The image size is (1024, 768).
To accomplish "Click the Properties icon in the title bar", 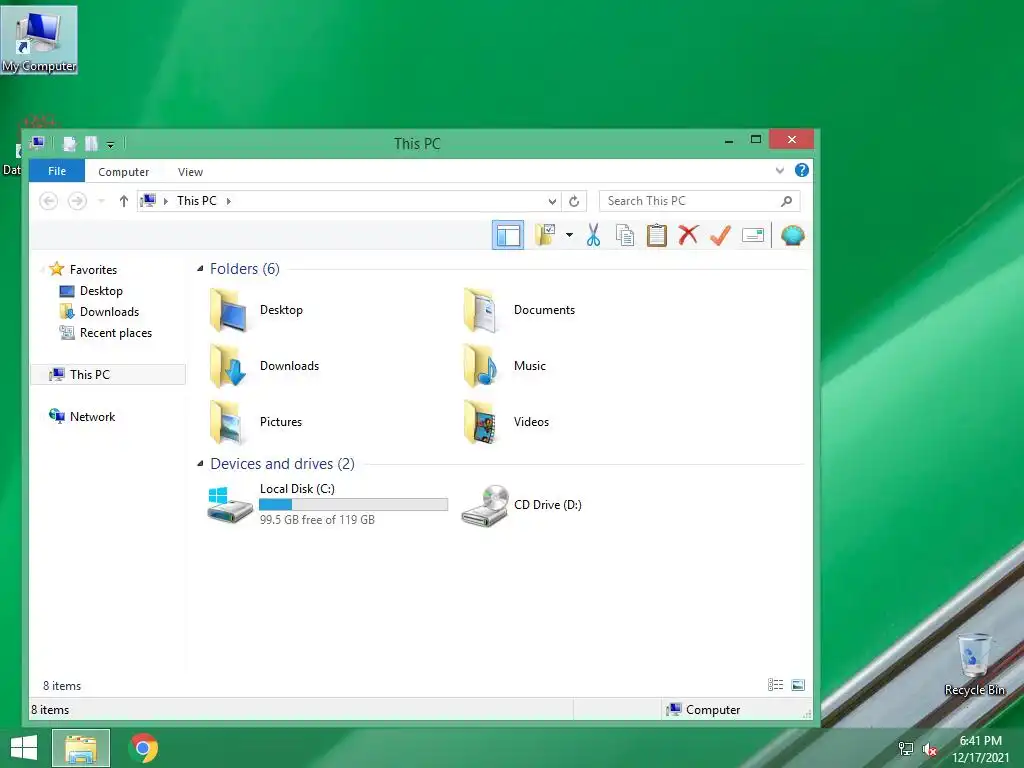I will pyautogui.click(x=69, y=144).
